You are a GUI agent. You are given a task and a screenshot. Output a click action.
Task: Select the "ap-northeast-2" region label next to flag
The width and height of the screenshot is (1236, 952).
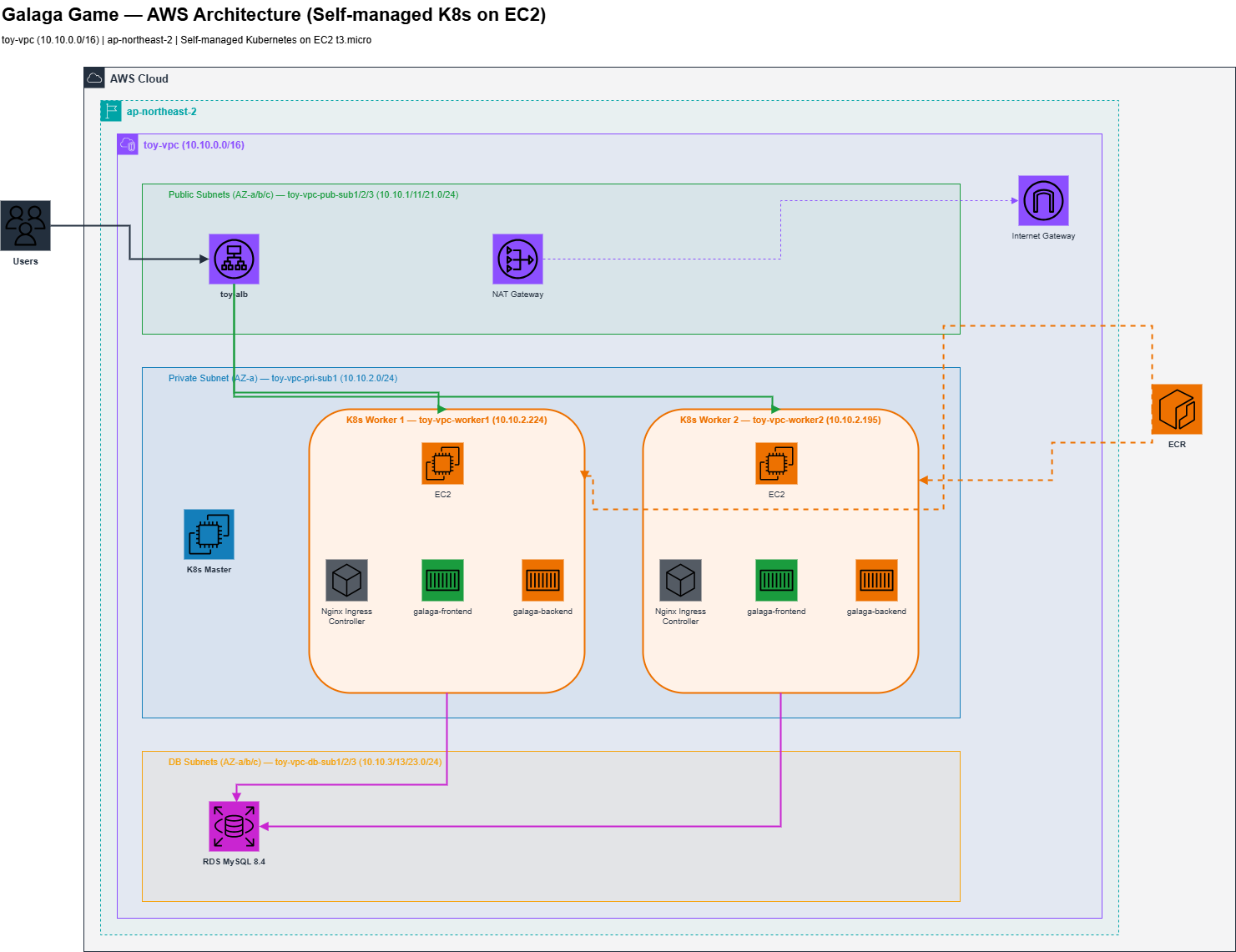(162, 112)
